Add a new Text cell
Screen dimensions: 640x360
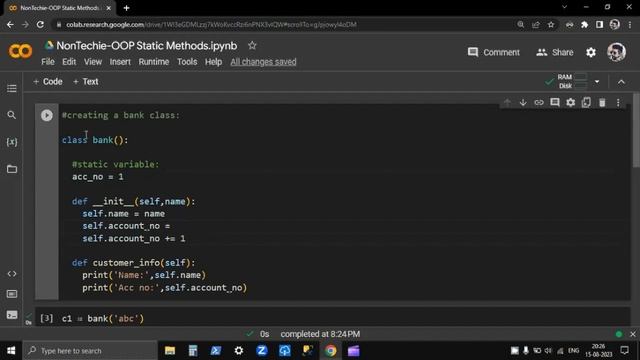click(86, 82)
